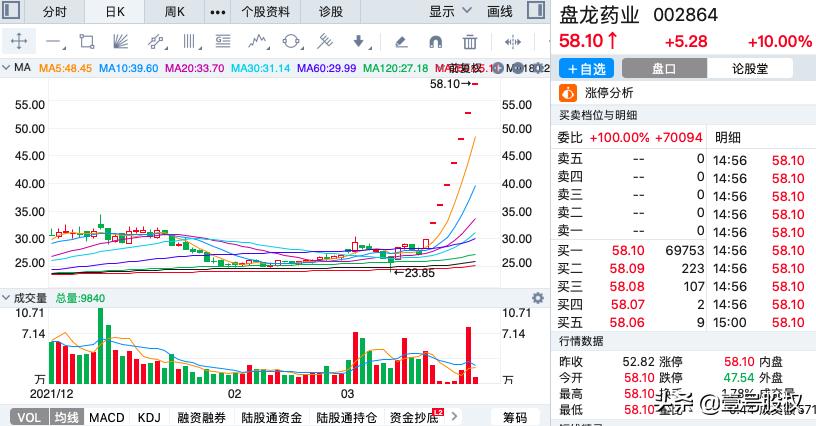Click the 明细 details header
The width and height of the screenshot is (816, 426).
(728, 137)
